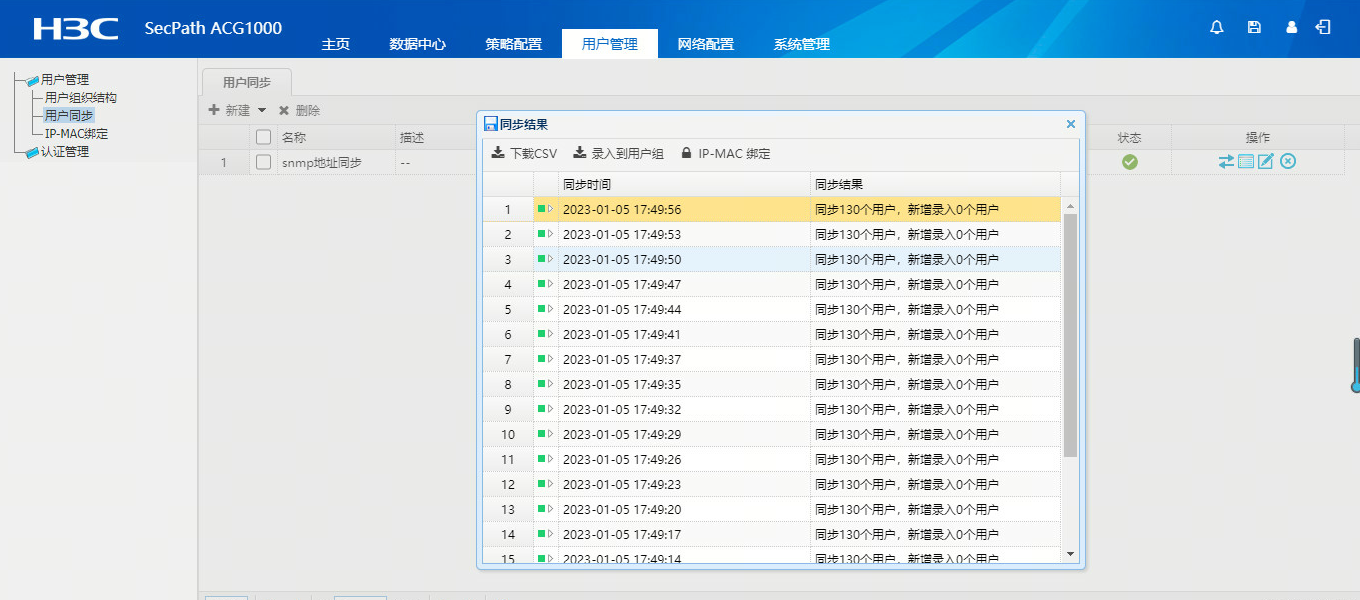Select result row 2023-01-05 17:49:29

[x=772, y=434]
